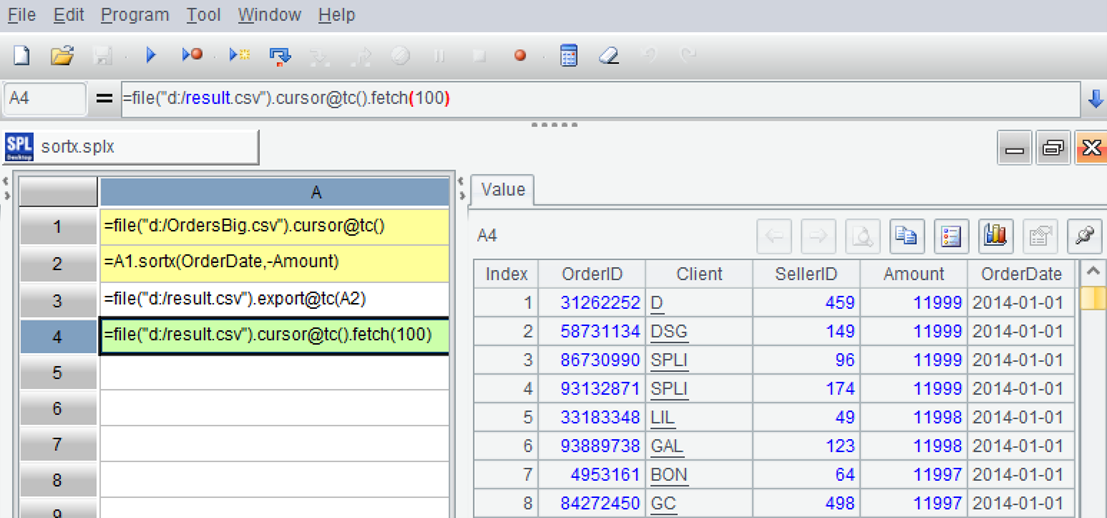The width and height of the screenshot is (1107, 518).
Task: Click the chart drawing icon in Value panel
Action: click(x=995, y=236)
